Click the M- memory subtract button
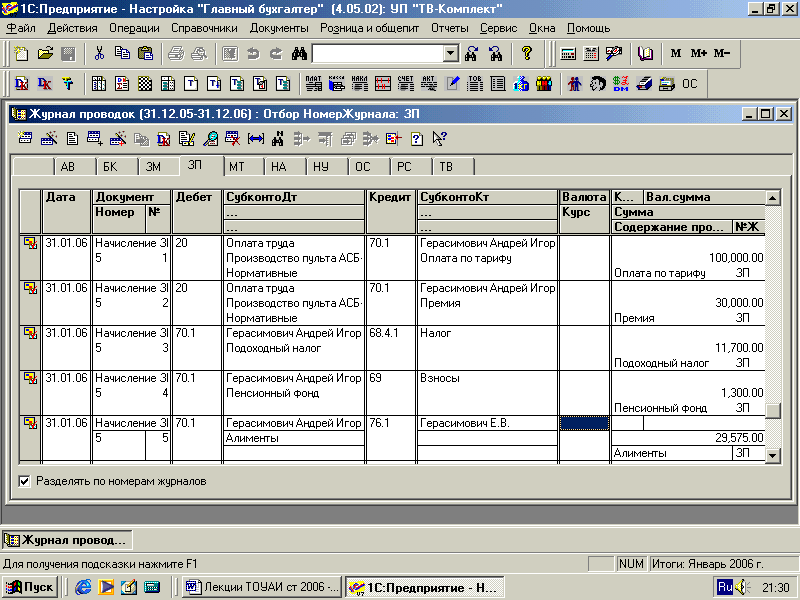Screen dimensions: 800x600 pyautogui.click(x=721, y=54)
